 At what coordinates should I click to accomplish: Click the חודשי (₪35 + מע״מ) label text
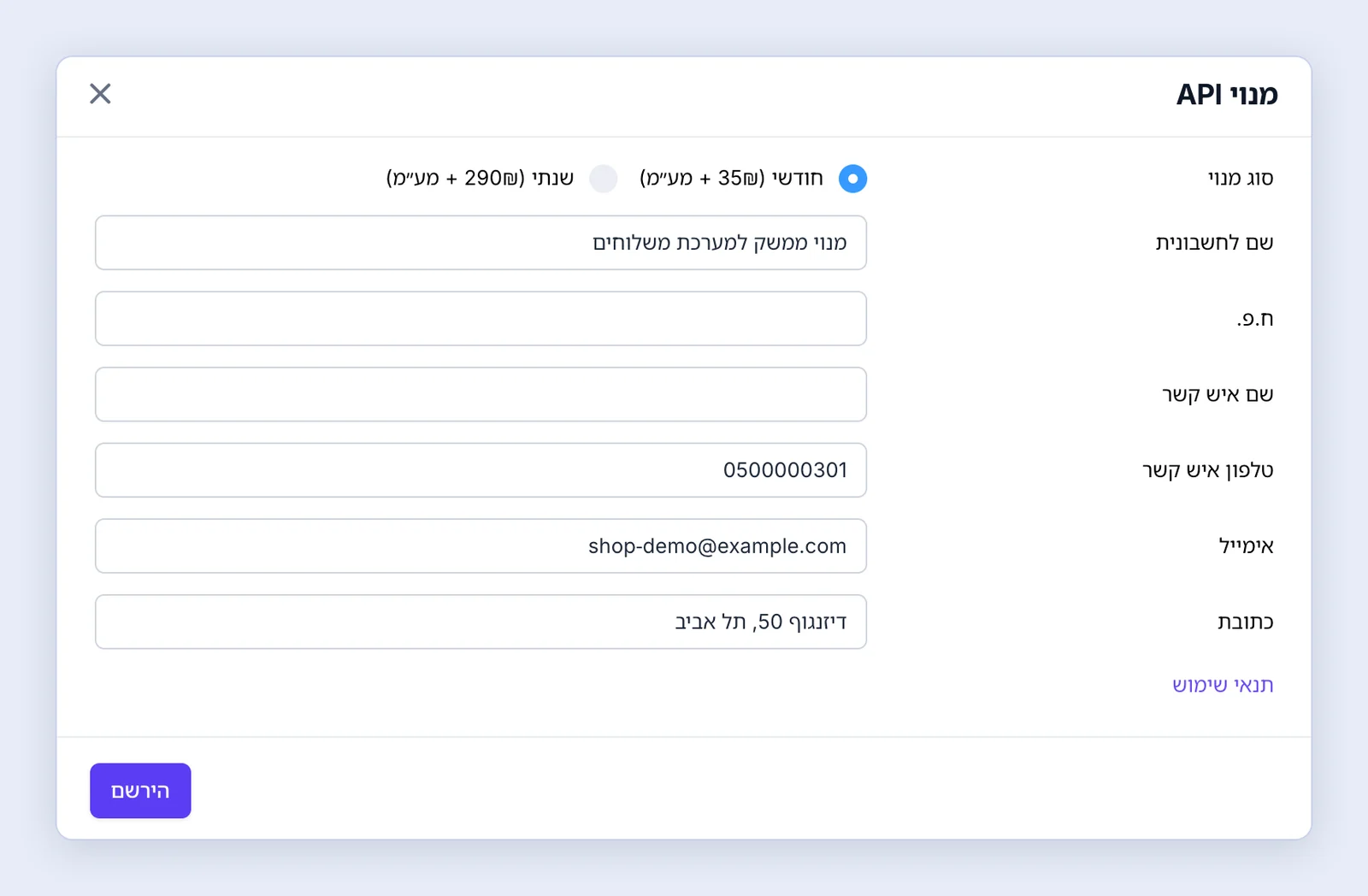pyautogui.click(x=731, y=178)
